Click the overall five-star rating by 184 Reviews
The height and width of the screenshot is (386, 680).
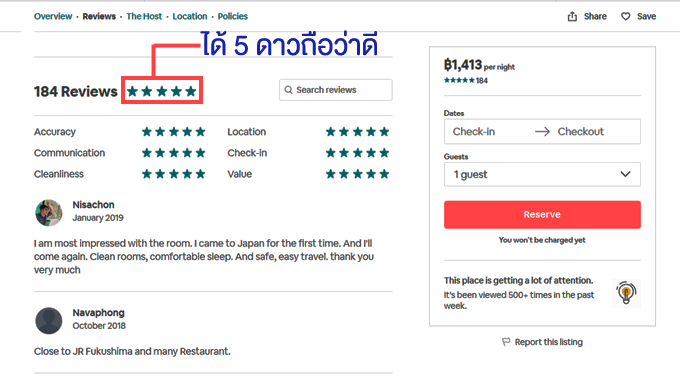(162, 91)
